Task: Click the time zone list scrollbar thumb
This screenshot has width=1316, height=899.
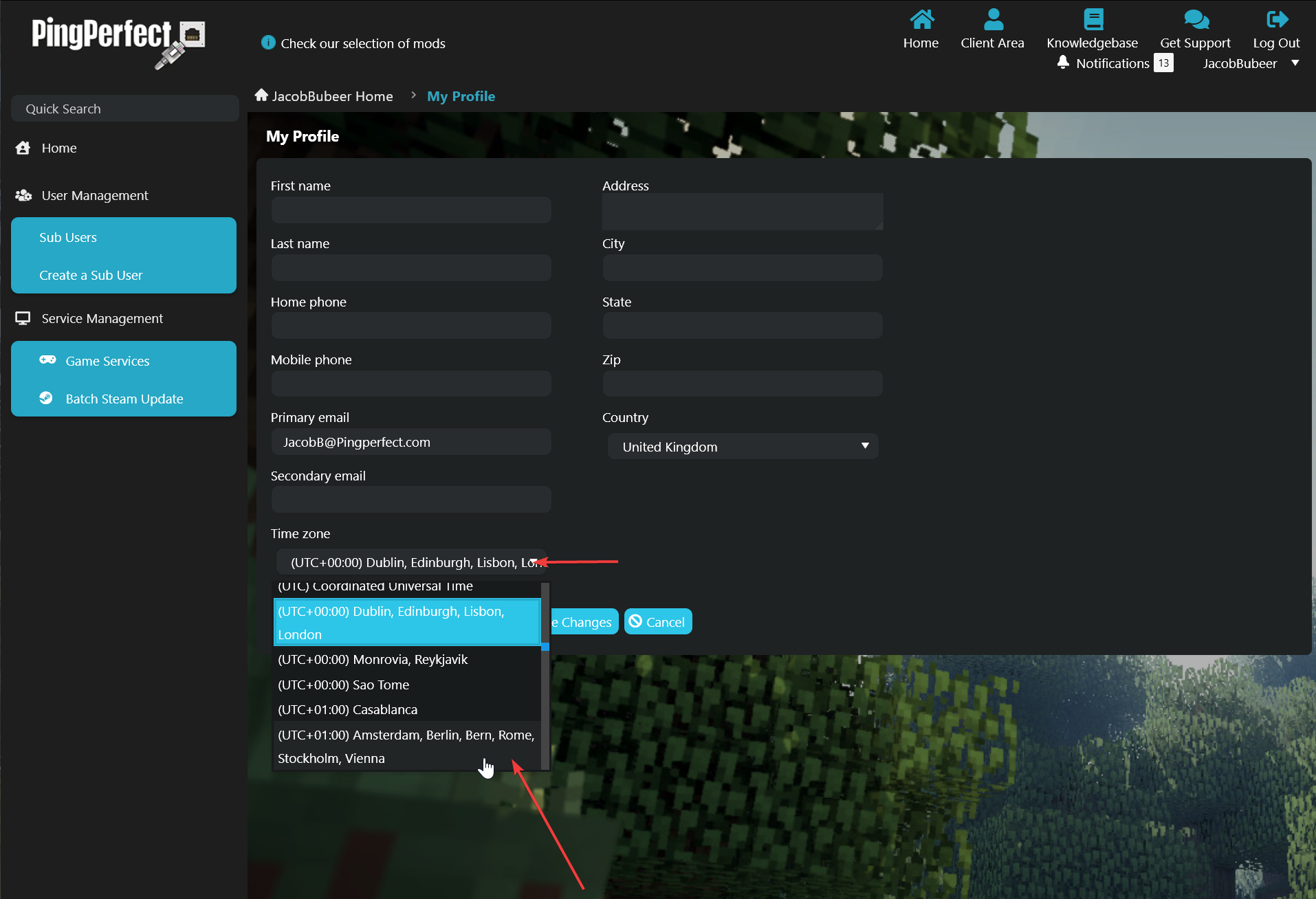Action: 545,647
